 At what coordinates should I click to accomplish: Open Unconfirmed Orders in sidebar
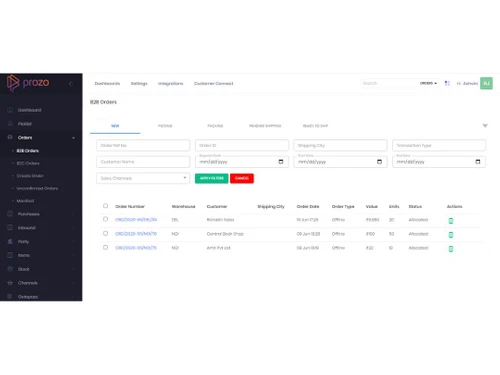(x=37, y=188)
